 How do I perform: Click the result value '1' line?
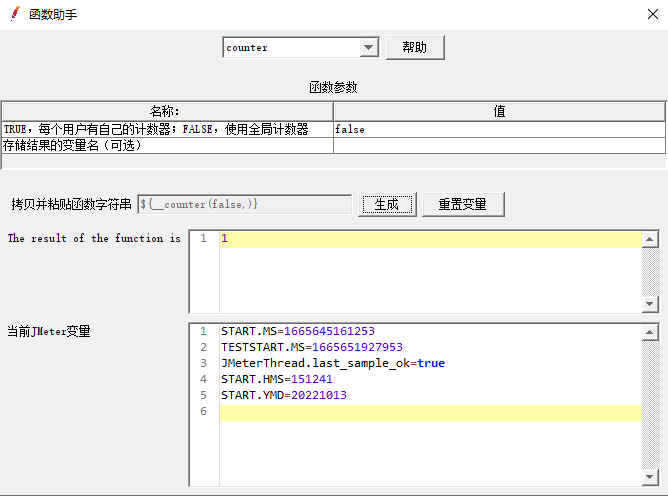coord(431,238)
